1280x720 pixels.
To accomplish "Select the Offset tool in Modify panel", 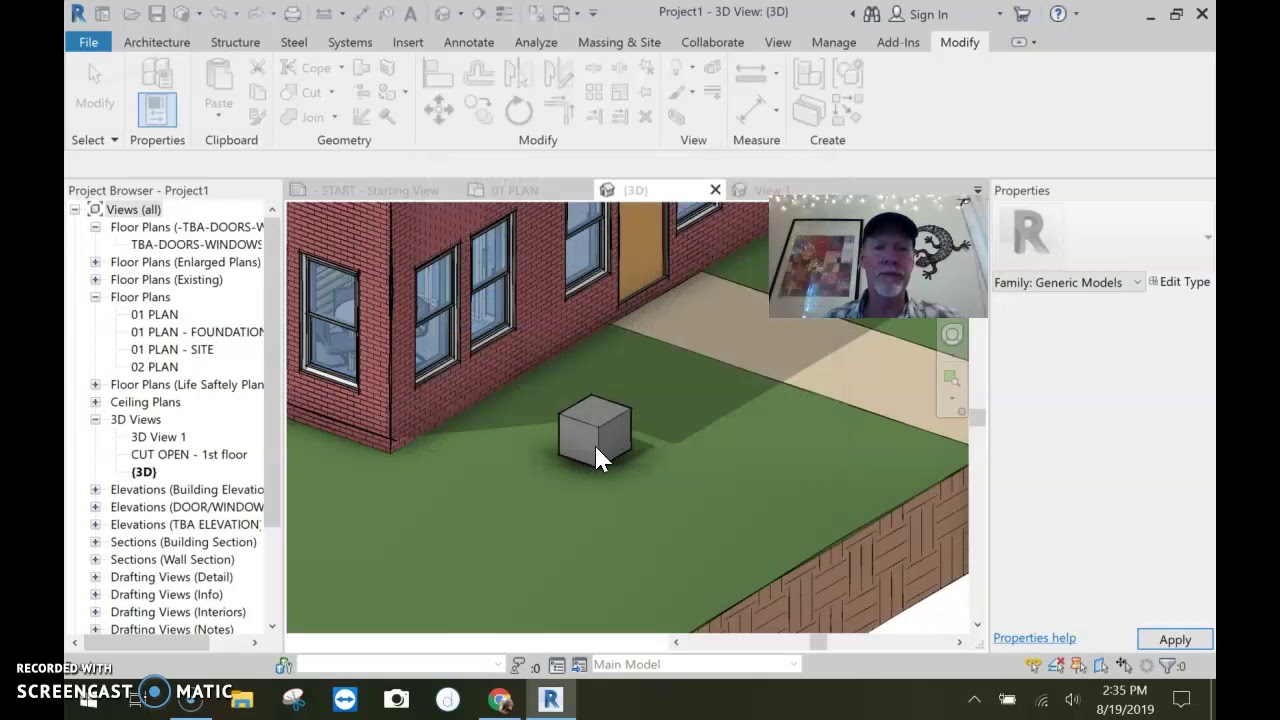I will point(478,73).
